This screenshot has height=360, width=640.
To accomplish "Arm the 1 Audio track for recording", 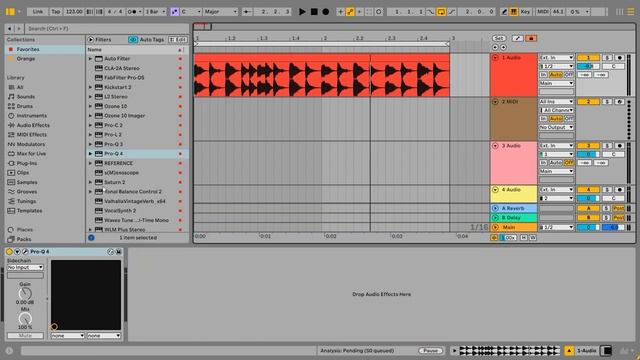I will [619, 58].
